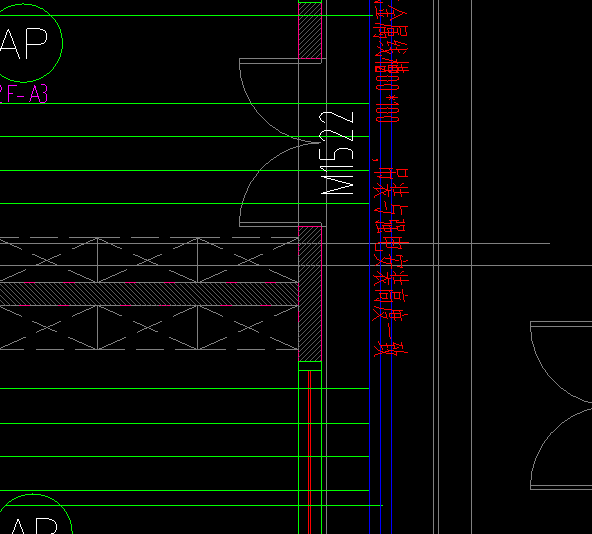Select the hatched wall segment above door
Viewport: 592px width, 534px height.
coord(310,30)
